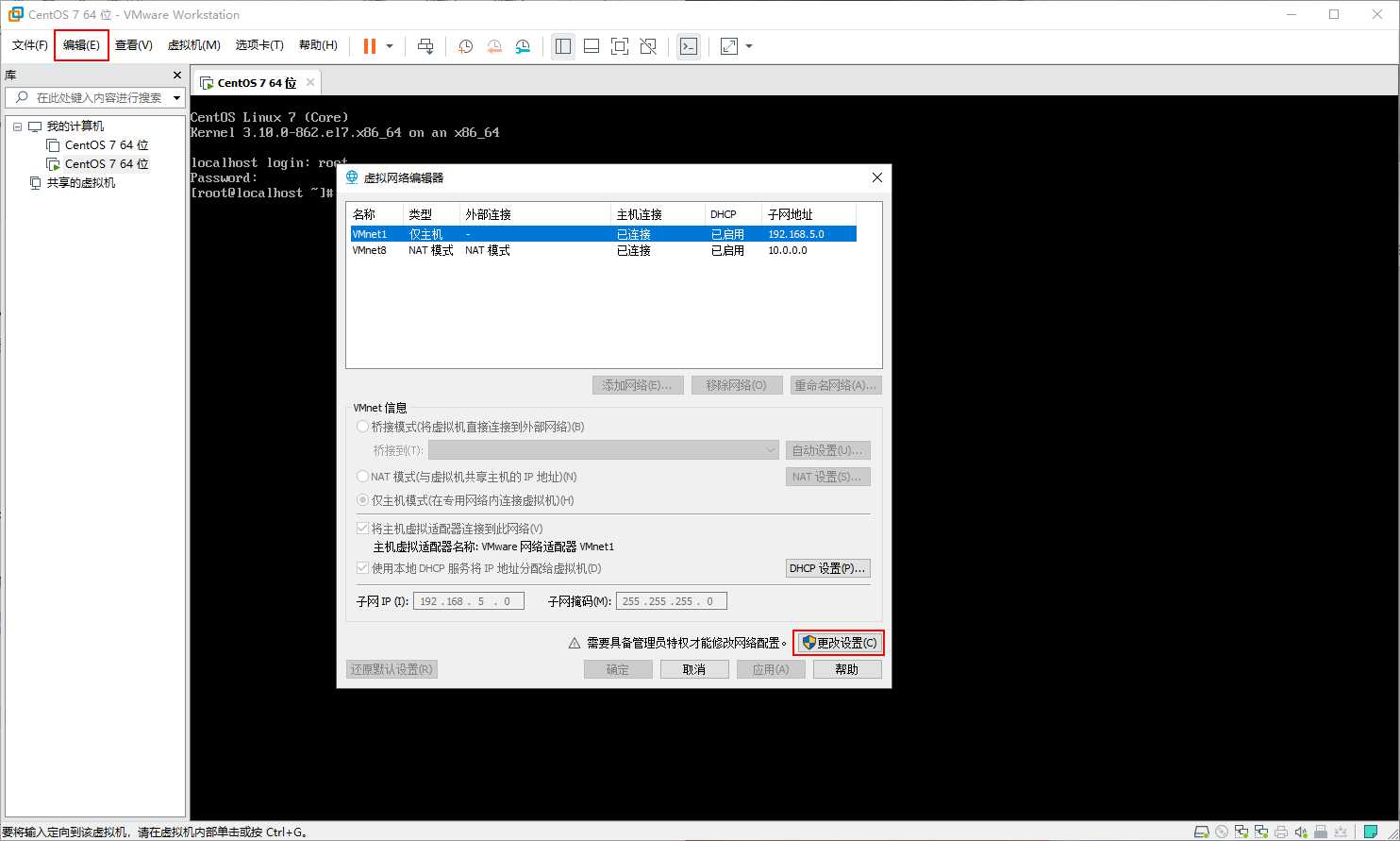The height and width of the screenshot is (841, 1400).
Task: Click the printer status bar icon
Action: [1283, 832]
